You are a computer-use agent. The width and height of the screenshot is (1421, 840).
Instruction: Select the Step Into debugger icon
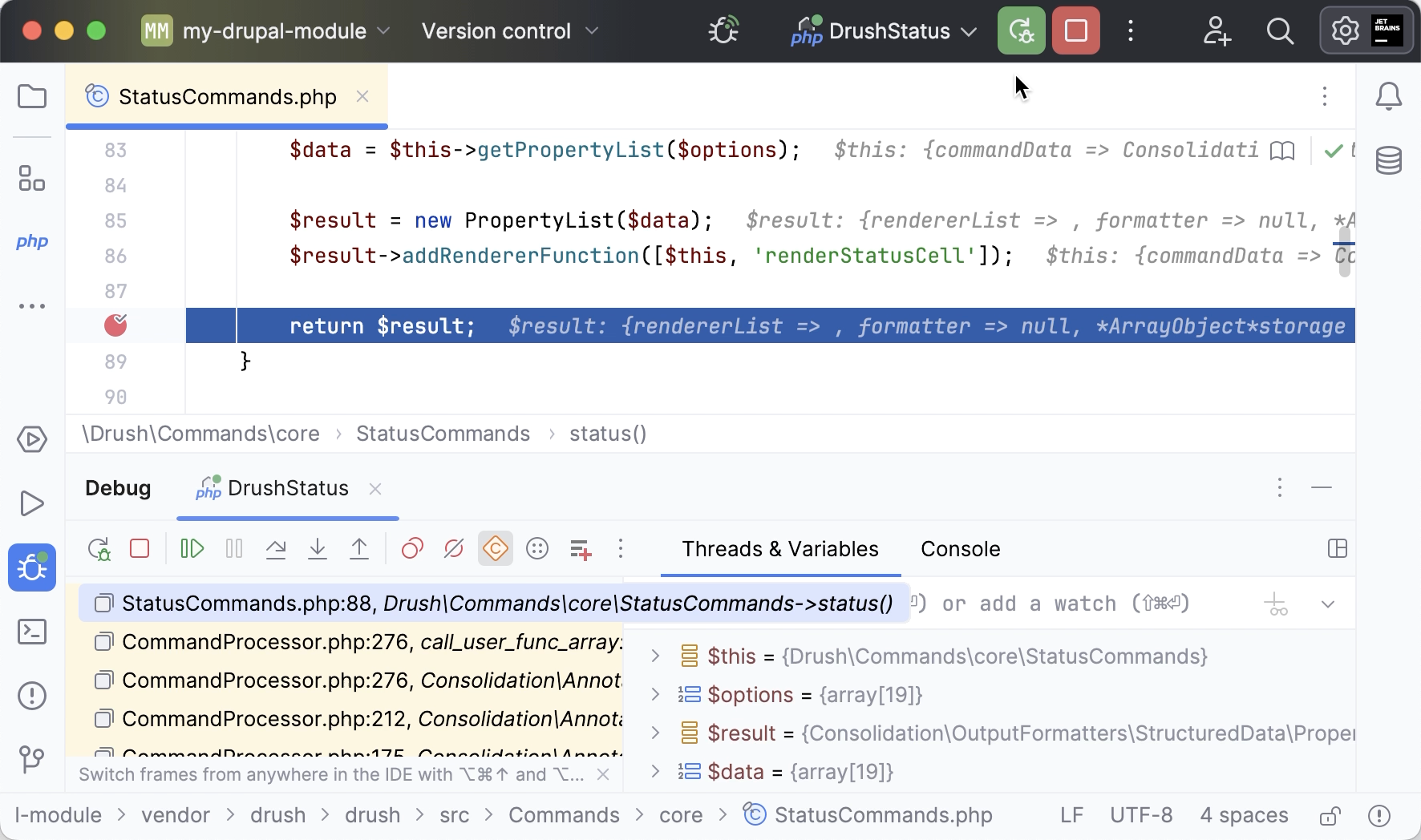pos(317,549)
